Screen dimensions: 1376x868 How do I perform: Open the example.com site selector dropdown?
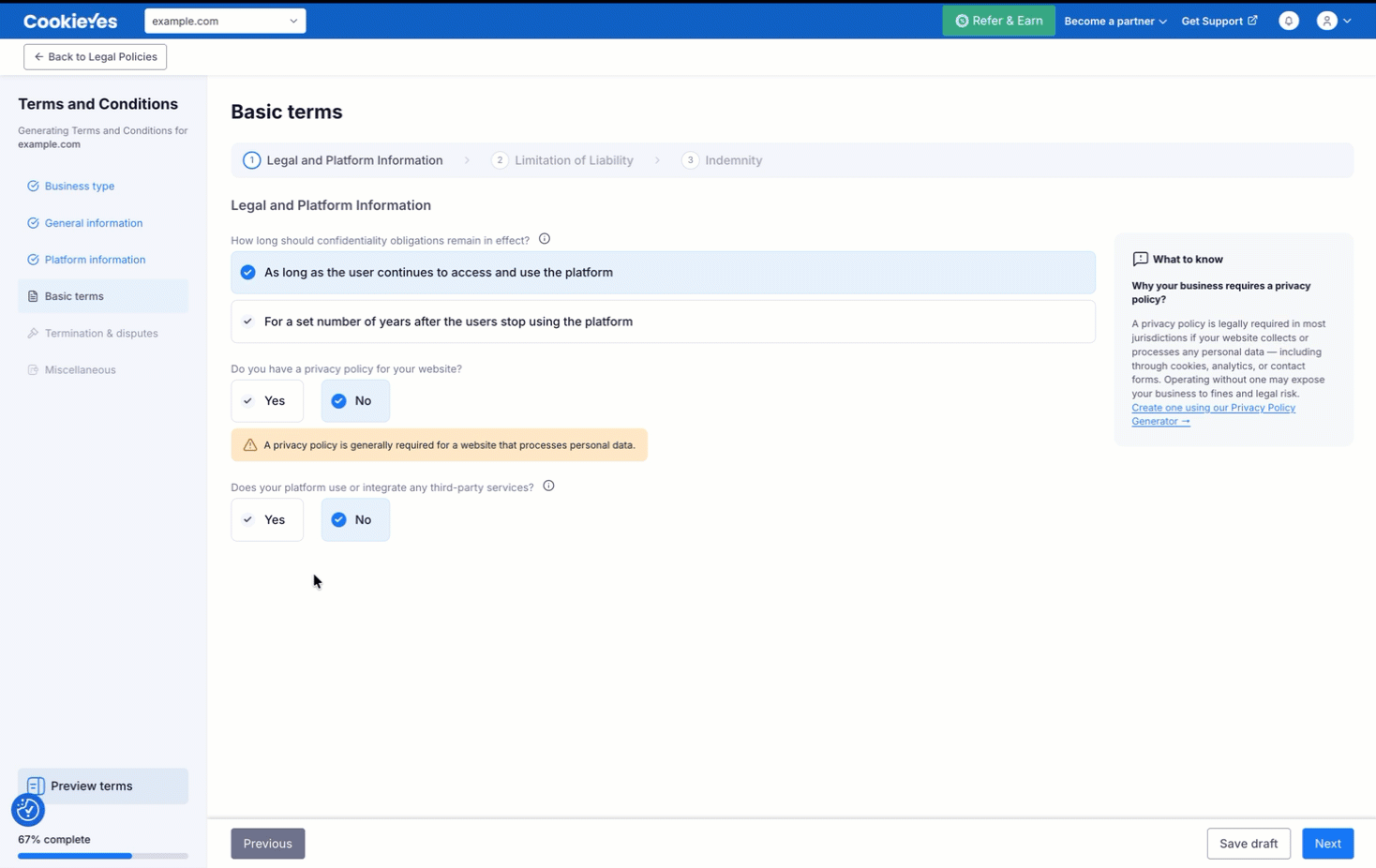coord(225,21)
